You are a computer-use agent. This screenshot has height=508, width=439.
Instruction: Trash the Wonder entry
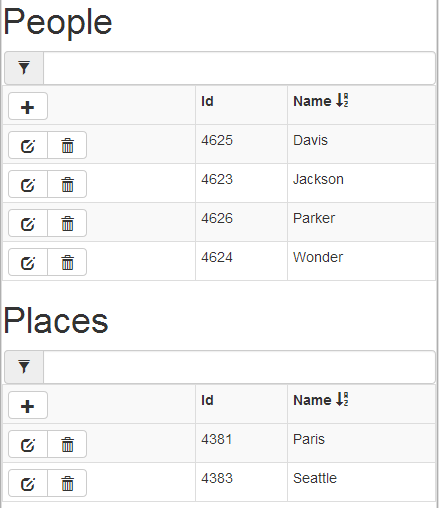click(67, 262)
